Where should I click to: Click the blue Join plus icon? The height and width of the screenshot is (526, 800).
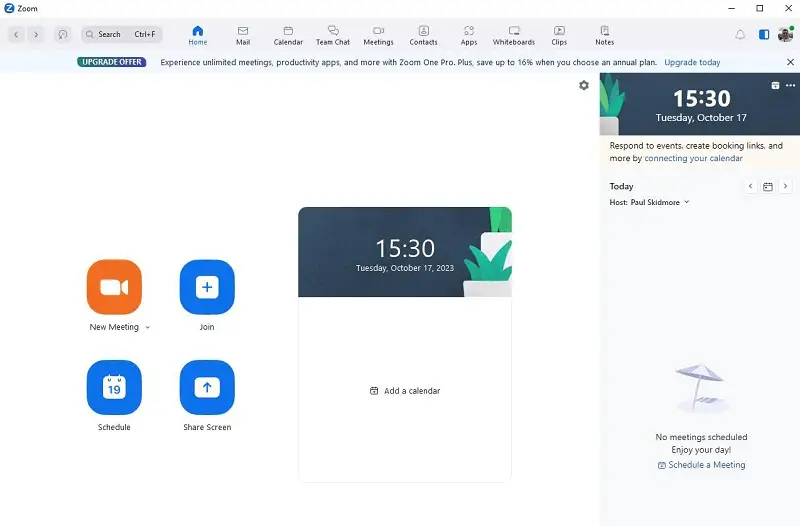(x=207, y=287)
